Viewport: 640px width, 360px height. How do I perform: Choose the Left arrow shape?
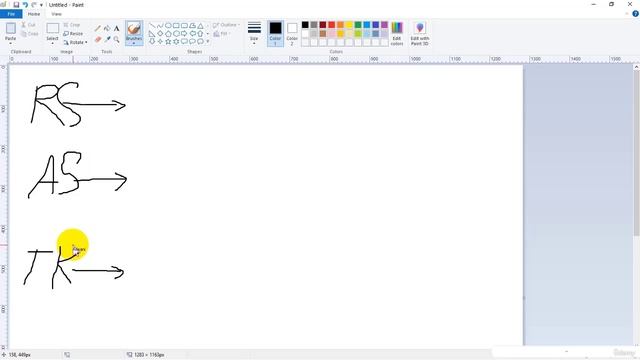(x=192, y=33)
